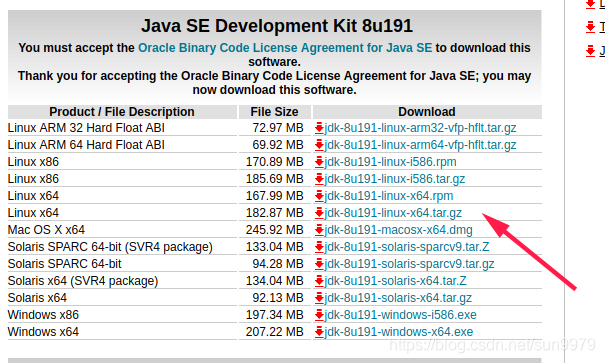The height and width of the screenshot is (363, 605).
Task: Click download icon beside jdk-8u191-linux-arm64-vfp-hflt.tar.gz
Action: coord(319,145)
